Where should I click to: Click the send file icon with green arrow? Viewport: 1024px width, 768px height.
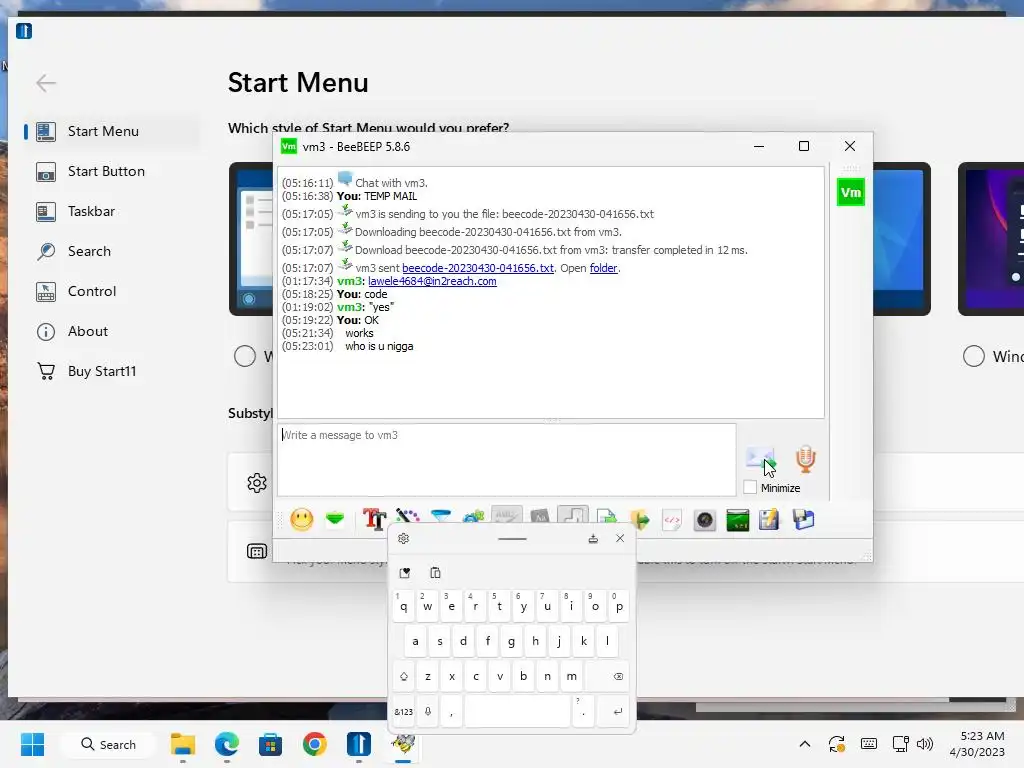[607, 517]
